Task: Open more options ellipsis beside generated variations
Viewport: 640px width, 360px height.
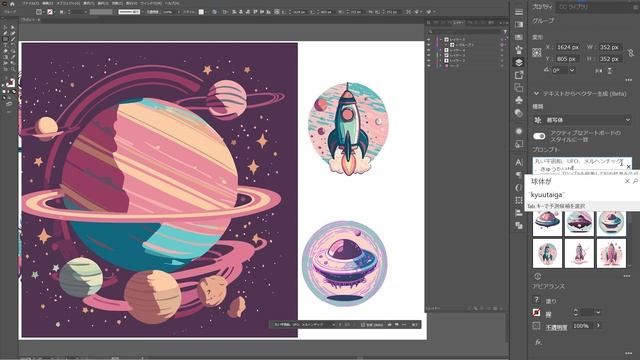Action: [x=627, y=276]
